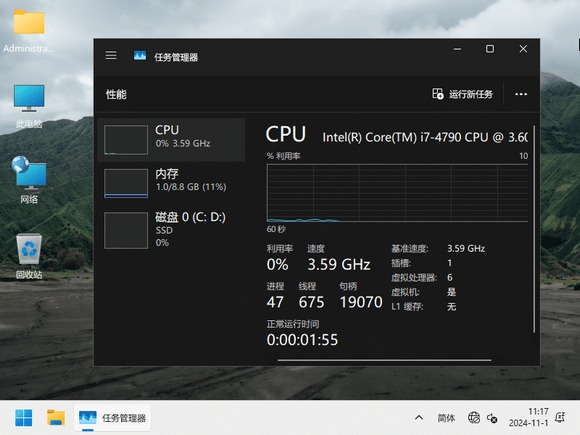
Task: Click the horizontal scrollbar at pane bottom
Action: point(384,360)
